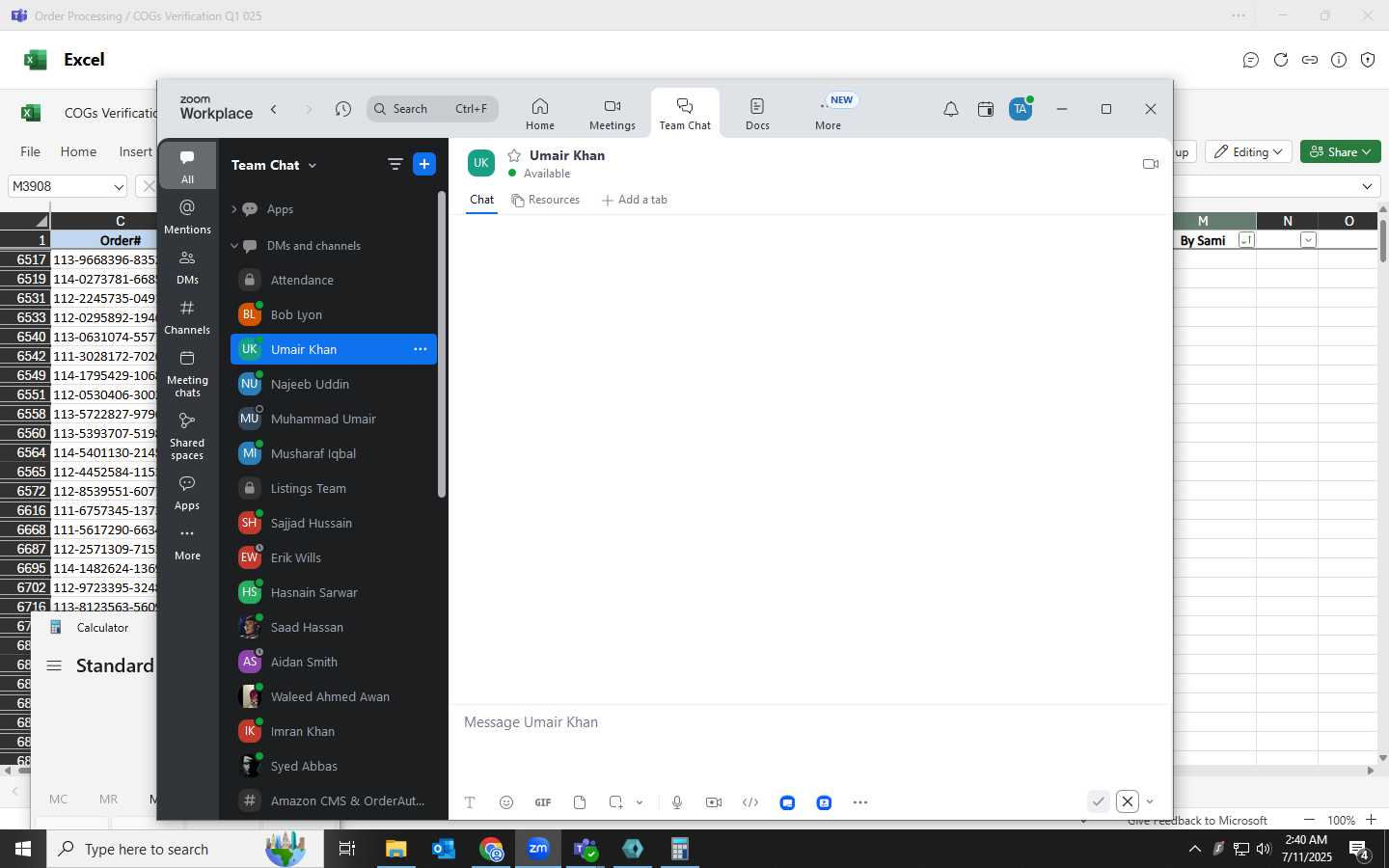
Task: Start video call with Umair Khan
Action: click(1151, 164)
